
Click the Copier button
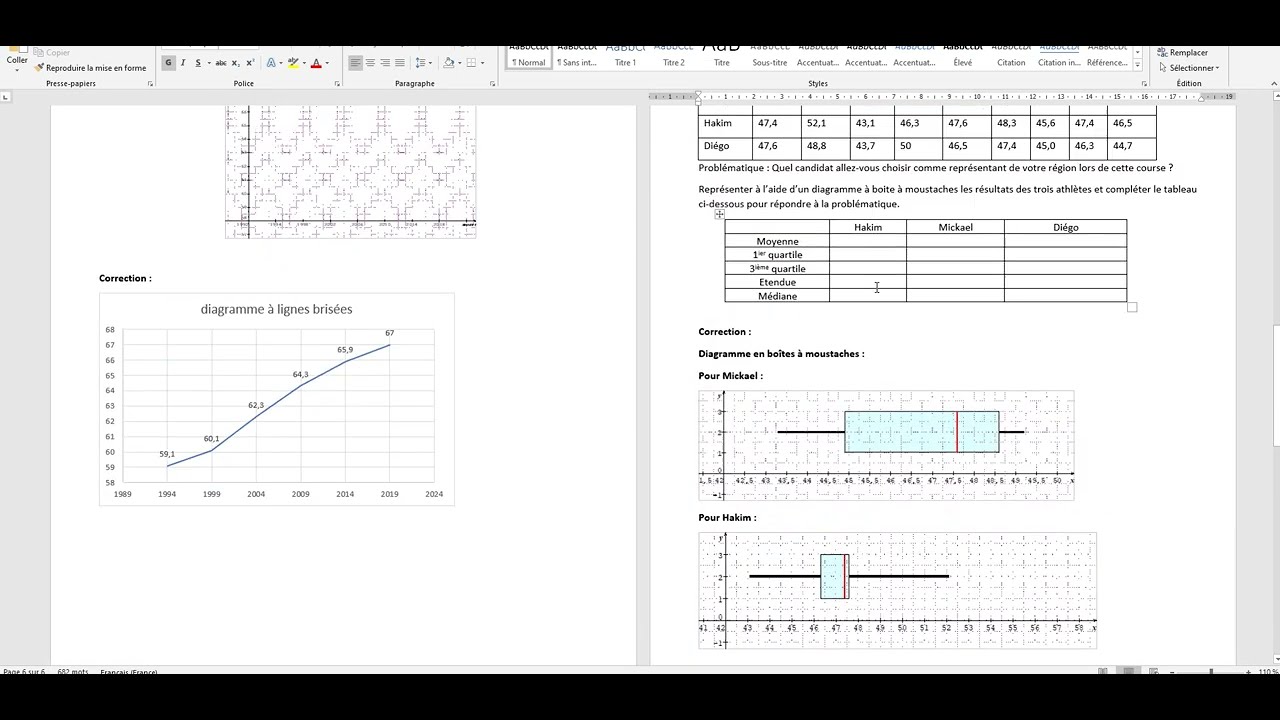click(51, 52)
